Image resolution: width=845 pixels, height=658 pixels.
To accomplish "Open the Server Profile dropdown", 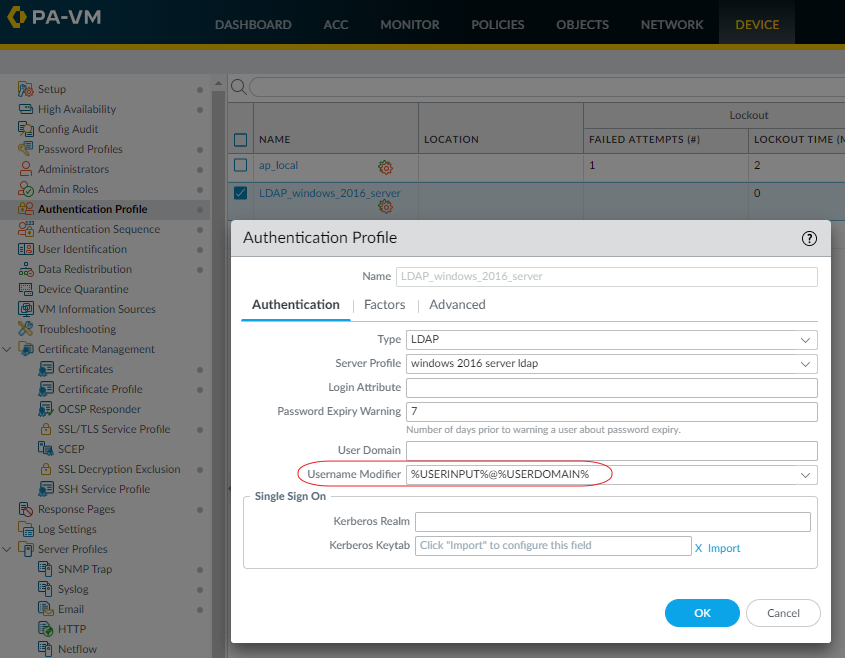I will tap(611, 363).
